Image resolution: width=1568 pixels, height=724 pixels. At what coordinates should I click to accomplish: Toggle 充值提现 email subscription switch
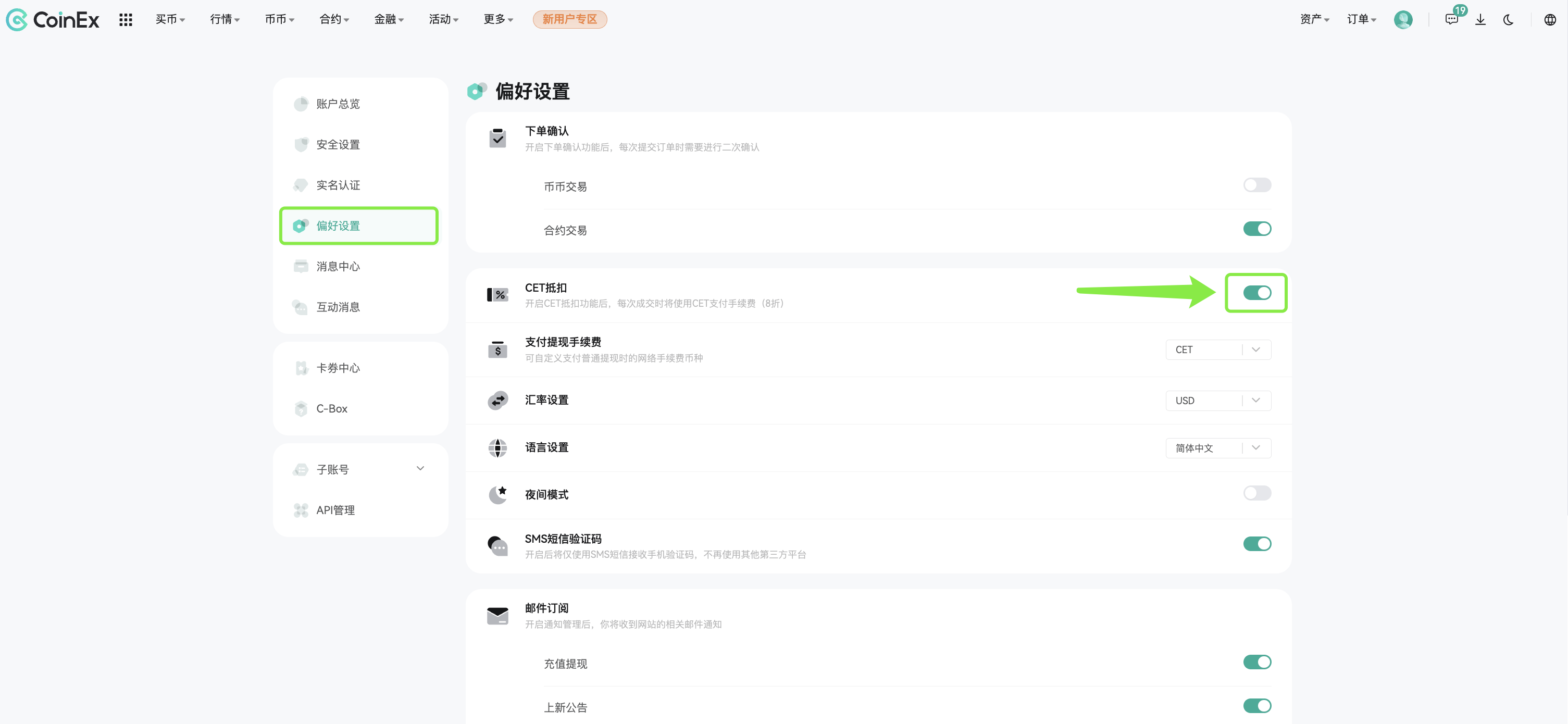click(x=1257, y=662)
